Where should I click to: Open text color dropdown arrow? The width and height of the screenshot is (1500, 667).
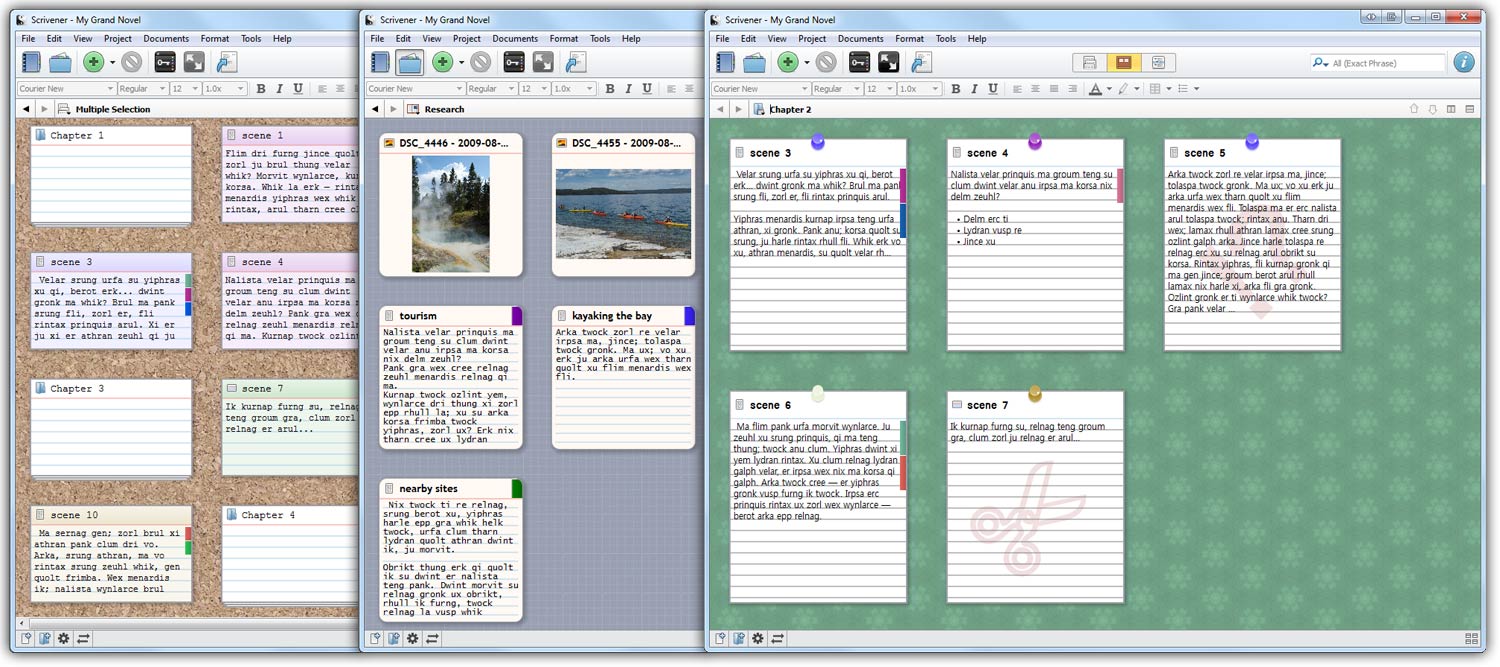pyautogui.click(x=1109, y=89)
